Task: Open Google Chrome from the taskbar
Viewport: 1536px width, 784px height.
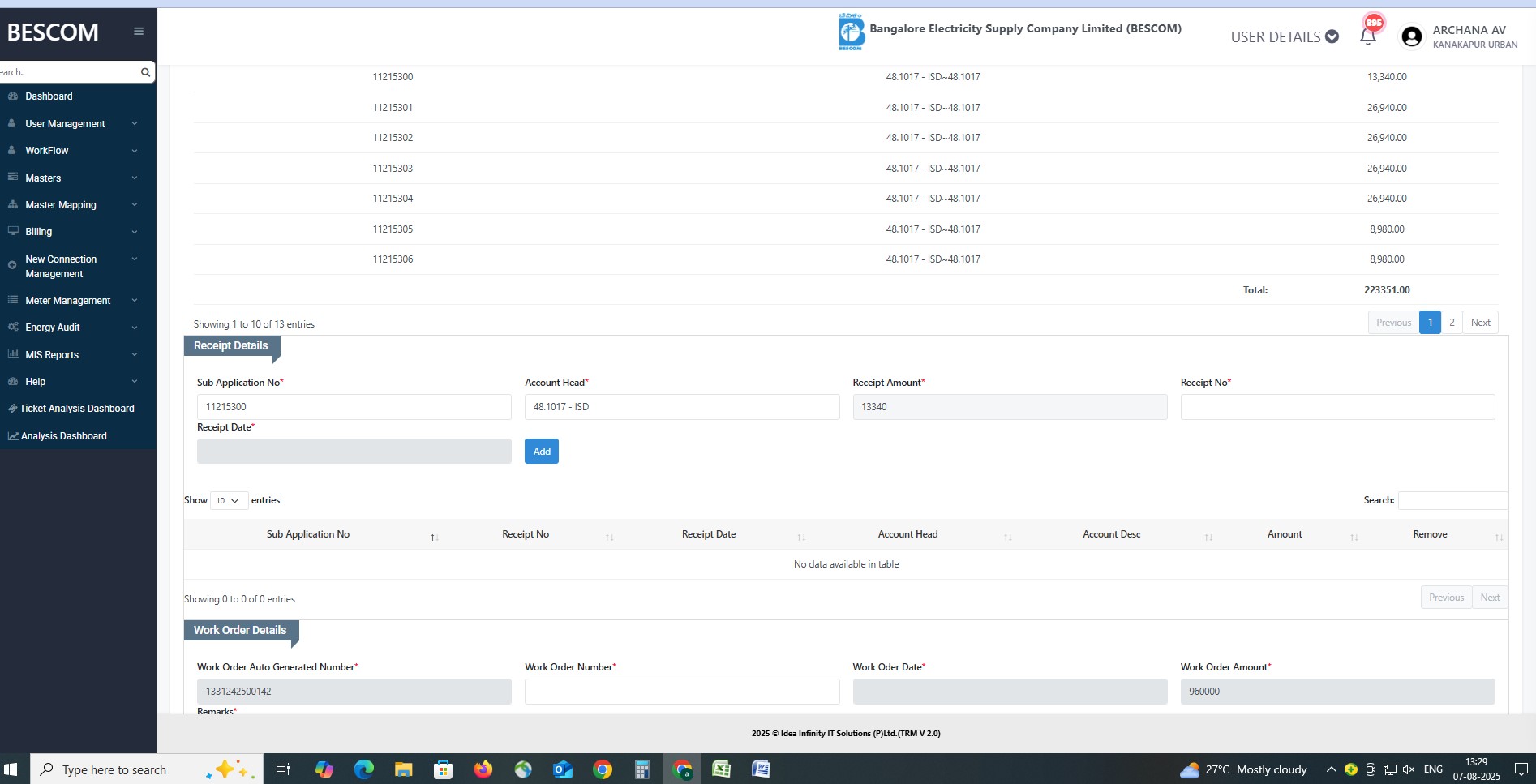Action: pyautogui.click(x=603, y=769)
